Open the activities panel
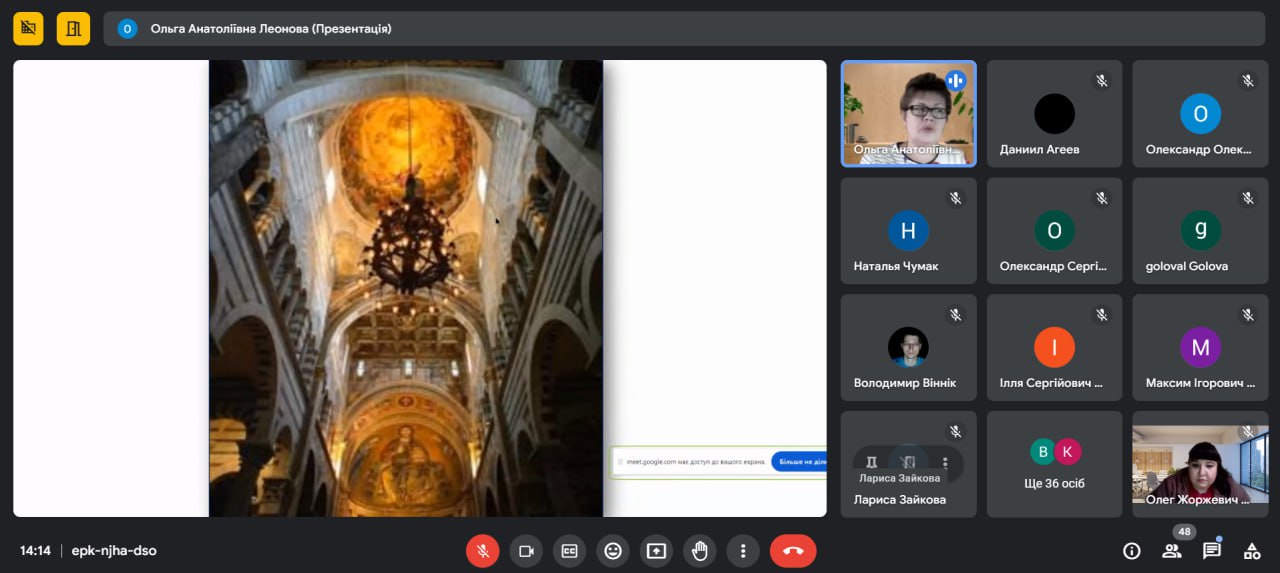The width and height of the screenshot is (1280, 573). tap(1252, 551)
